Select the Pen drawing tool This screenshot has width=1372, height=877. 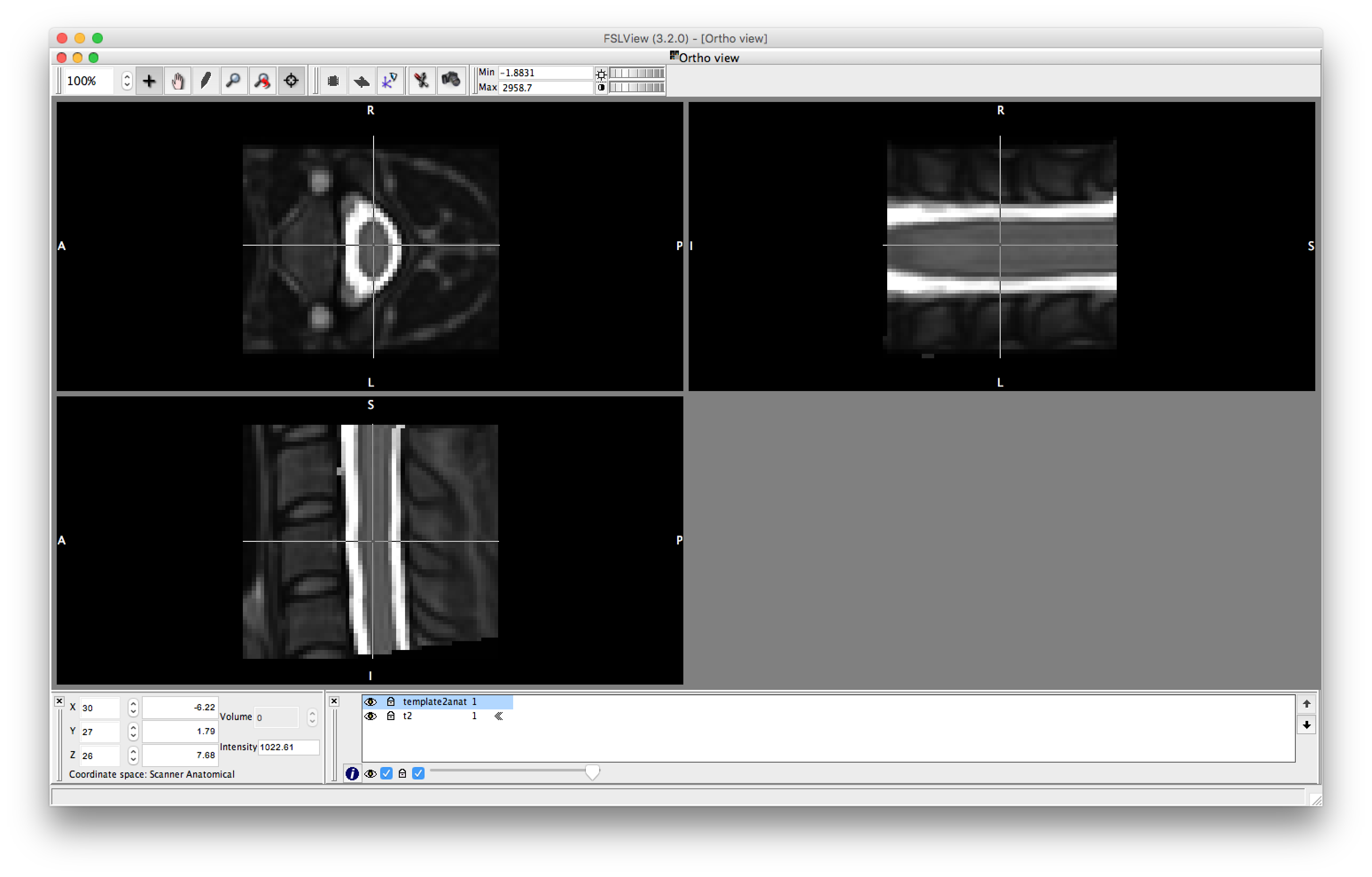pos(206,80)
